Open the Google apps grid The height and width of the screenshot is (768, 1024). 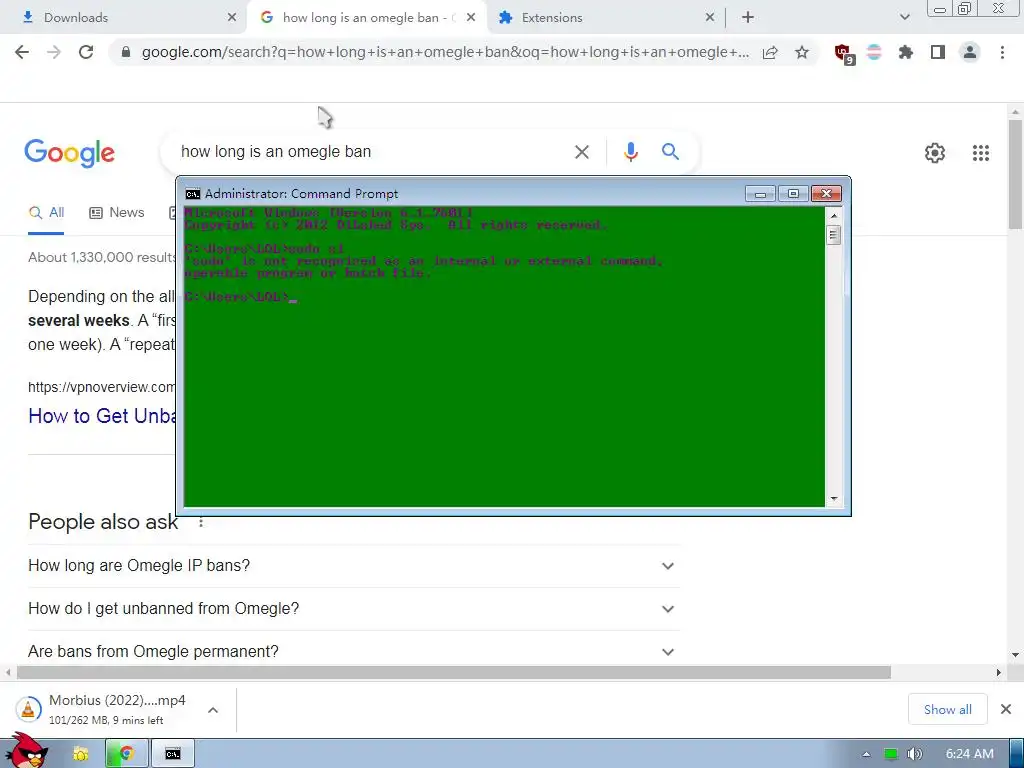980,153
